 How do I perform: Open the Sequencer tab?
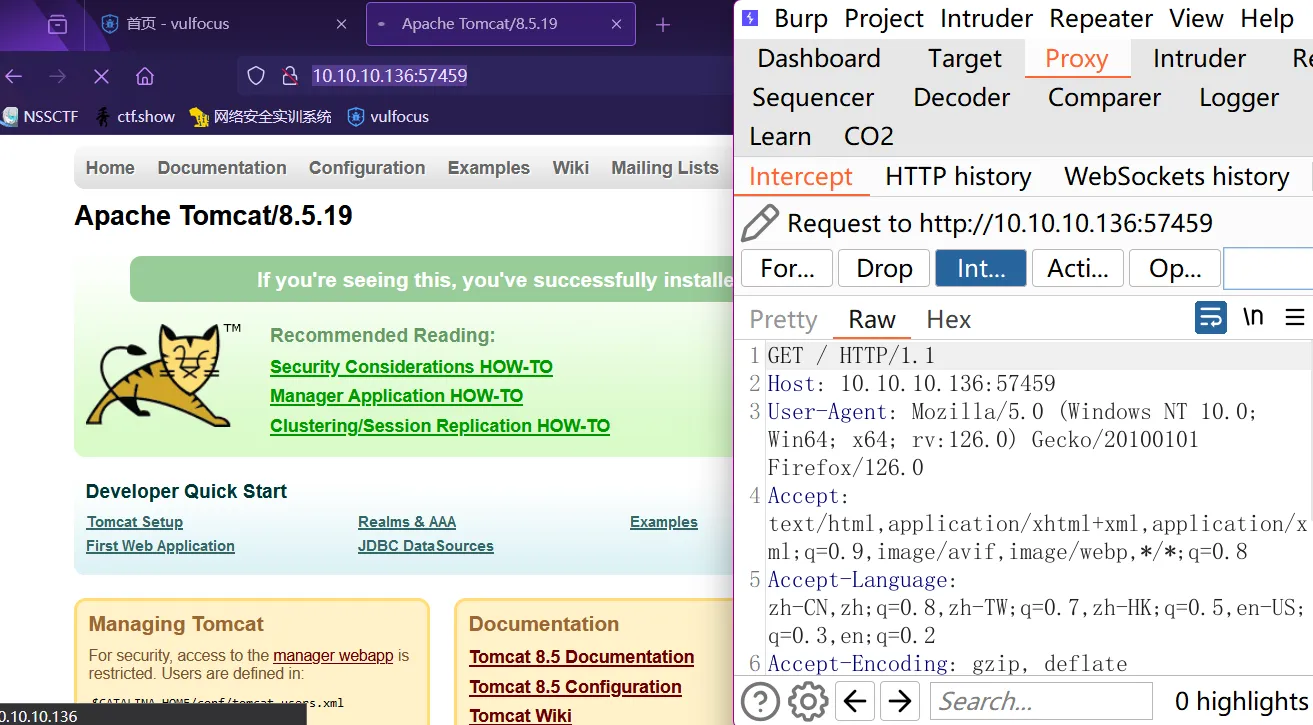[813, 98]
